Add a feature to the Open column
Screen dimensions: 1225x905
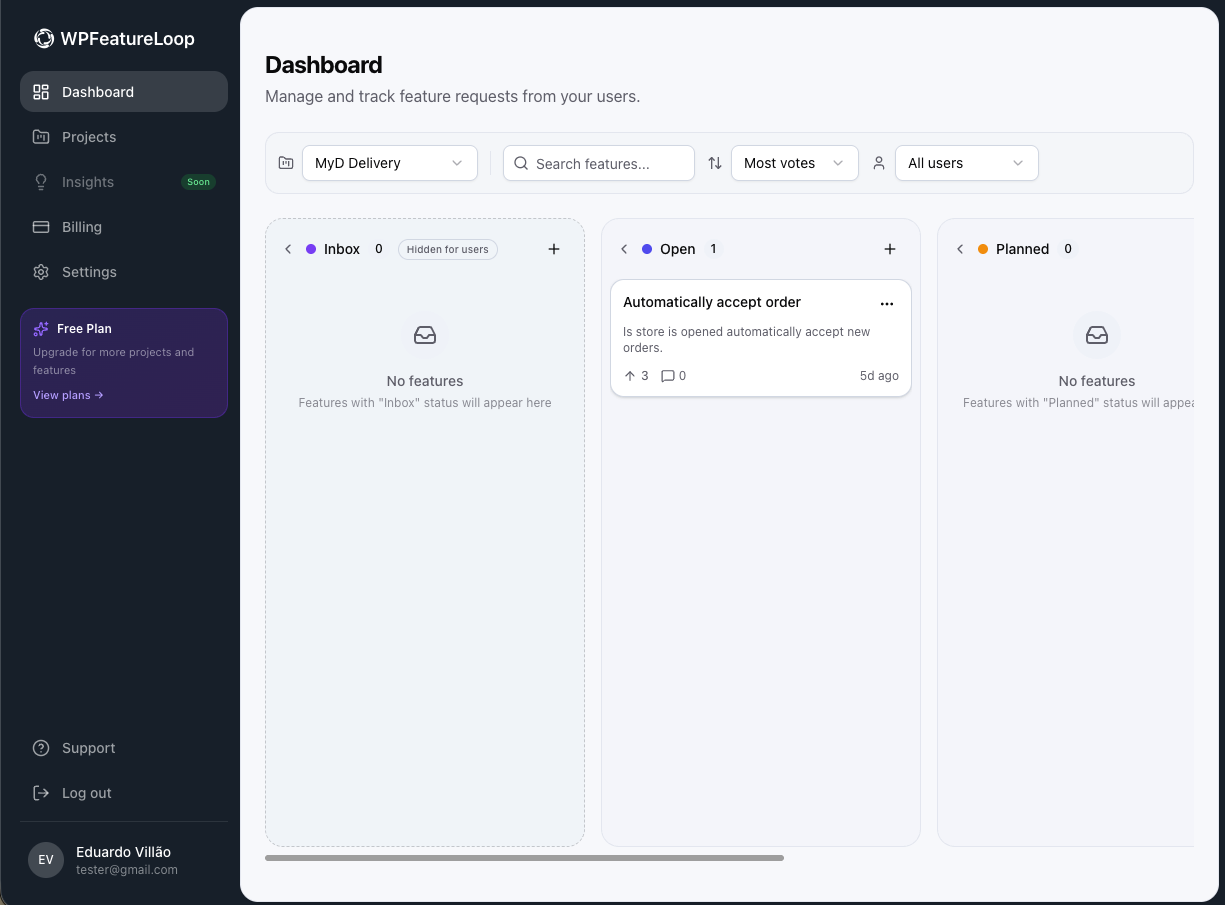coord(889,249)
